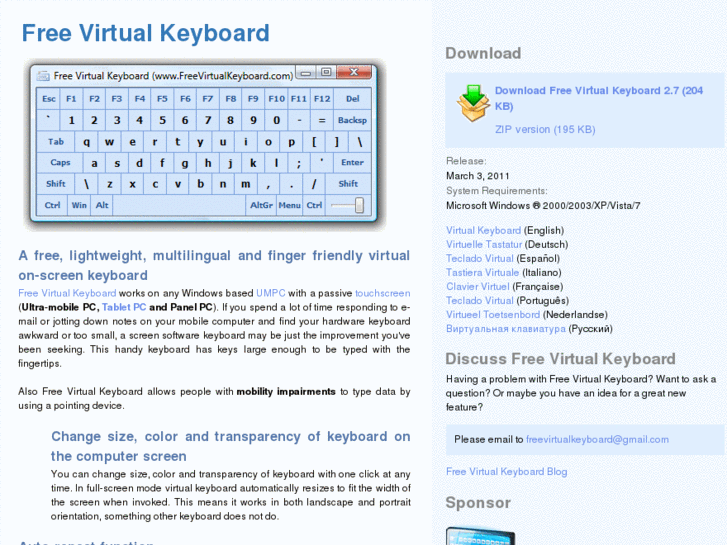Click the freevirtualkeyboard@gmail.com email link
Image resolution: width=727 pixels, height=545 pixels.
(597, 439)
